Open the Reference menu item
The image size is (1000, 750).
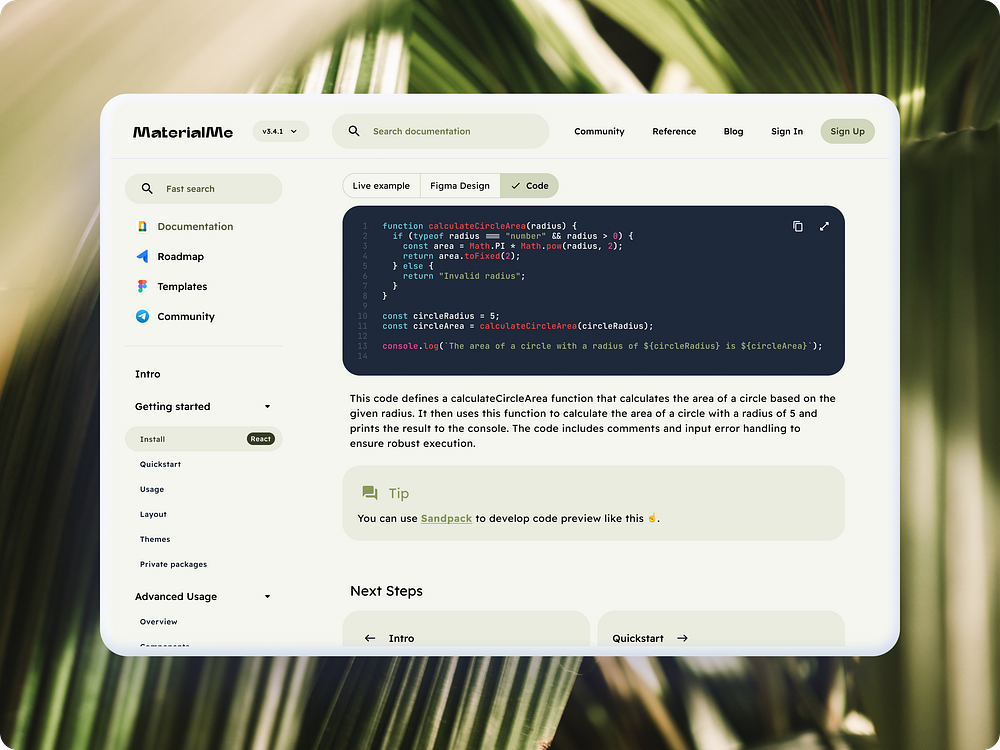674,131
